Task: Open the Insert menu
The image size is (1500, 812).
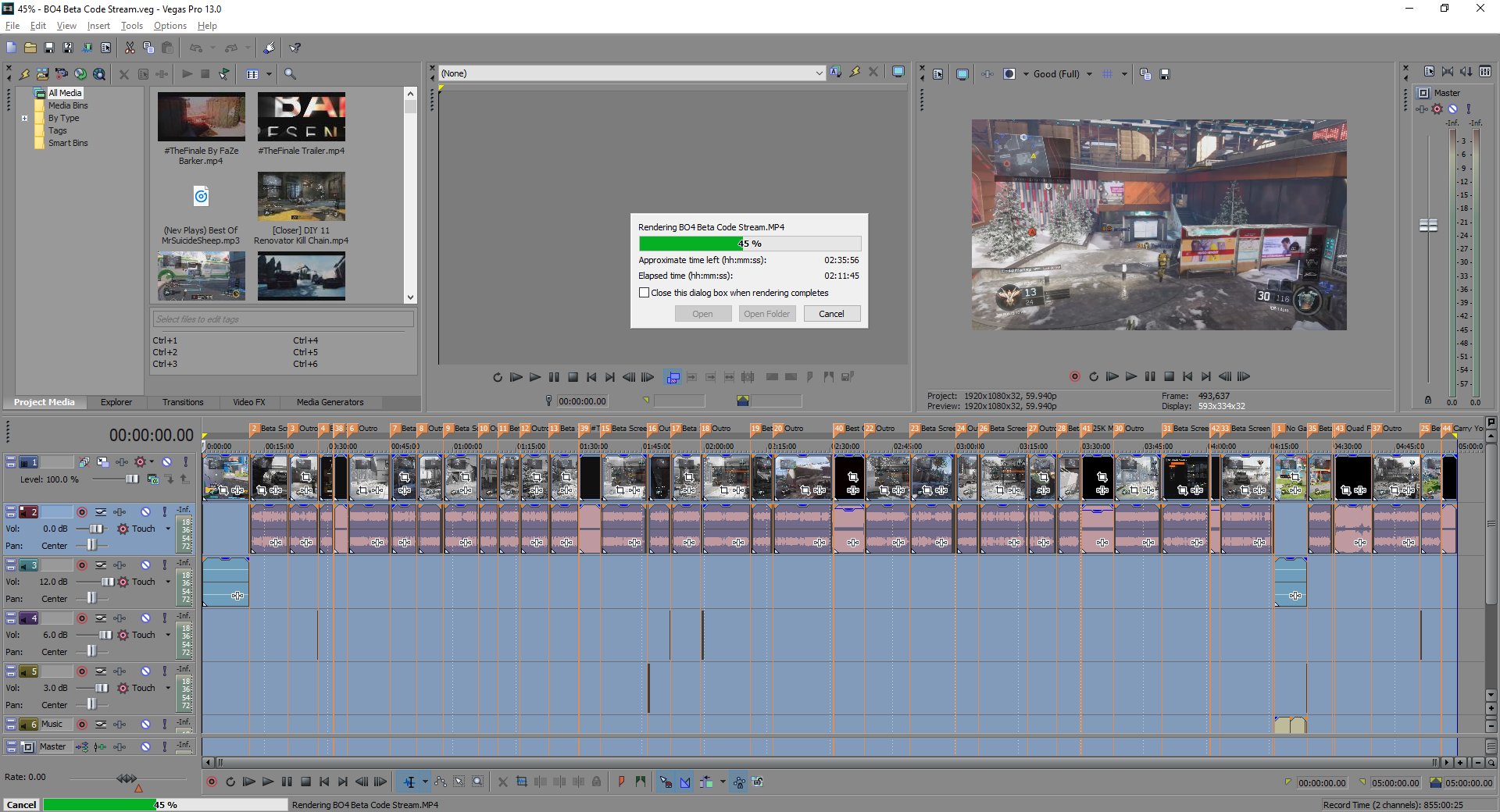Action: point(98,26)
